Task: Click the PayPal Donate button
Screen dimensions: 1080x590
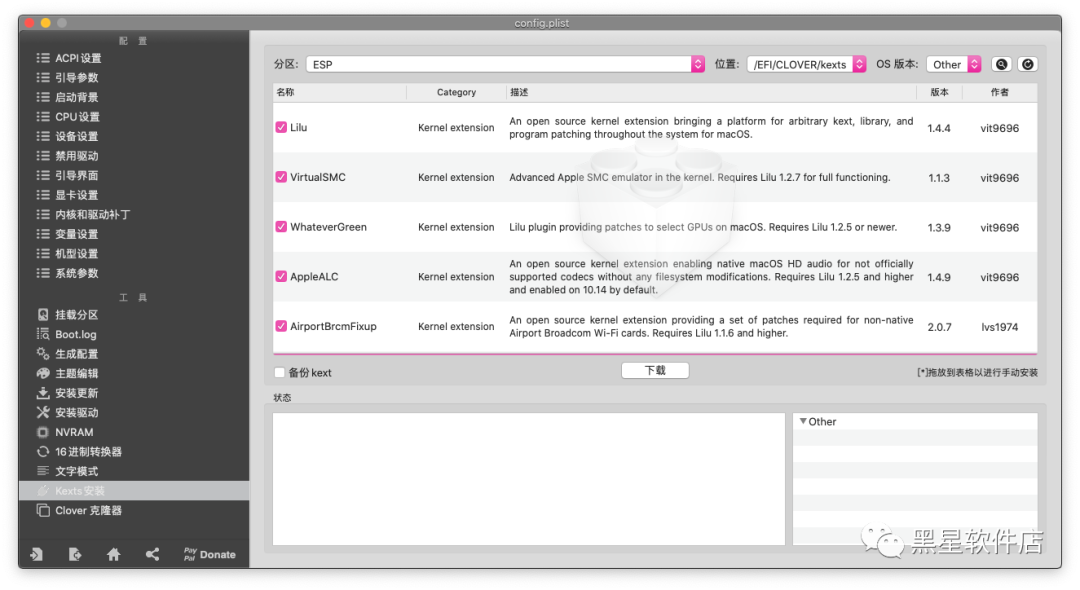Action: (x=210, y=554)
